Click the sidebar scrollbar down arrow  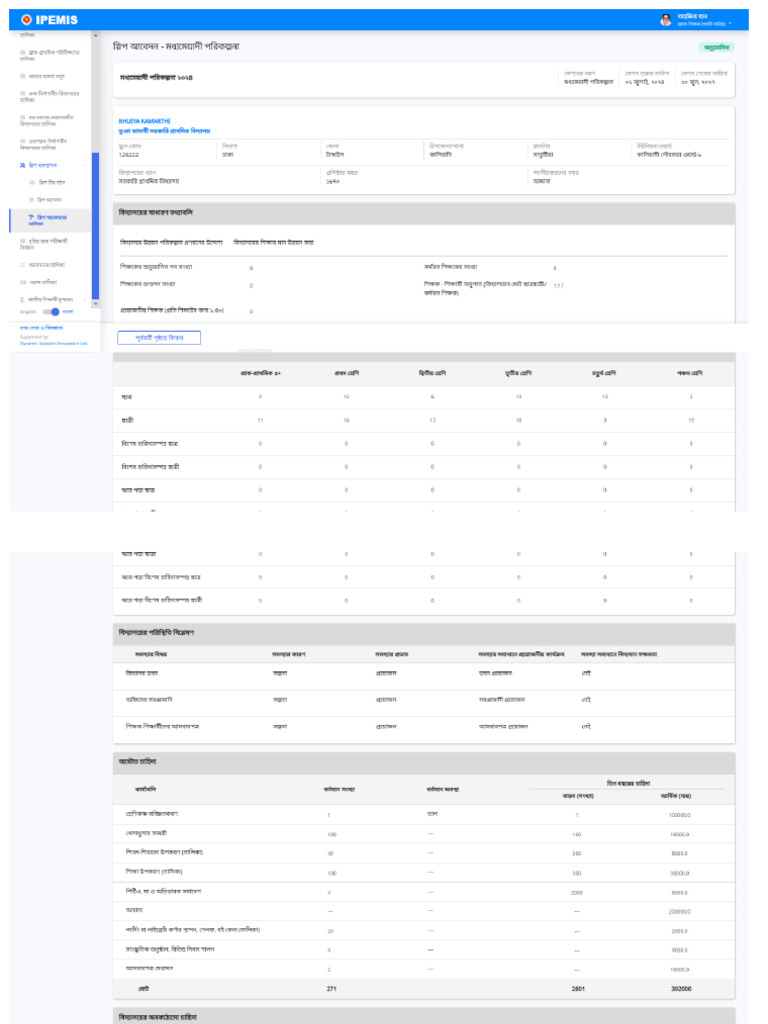(96, 304)
